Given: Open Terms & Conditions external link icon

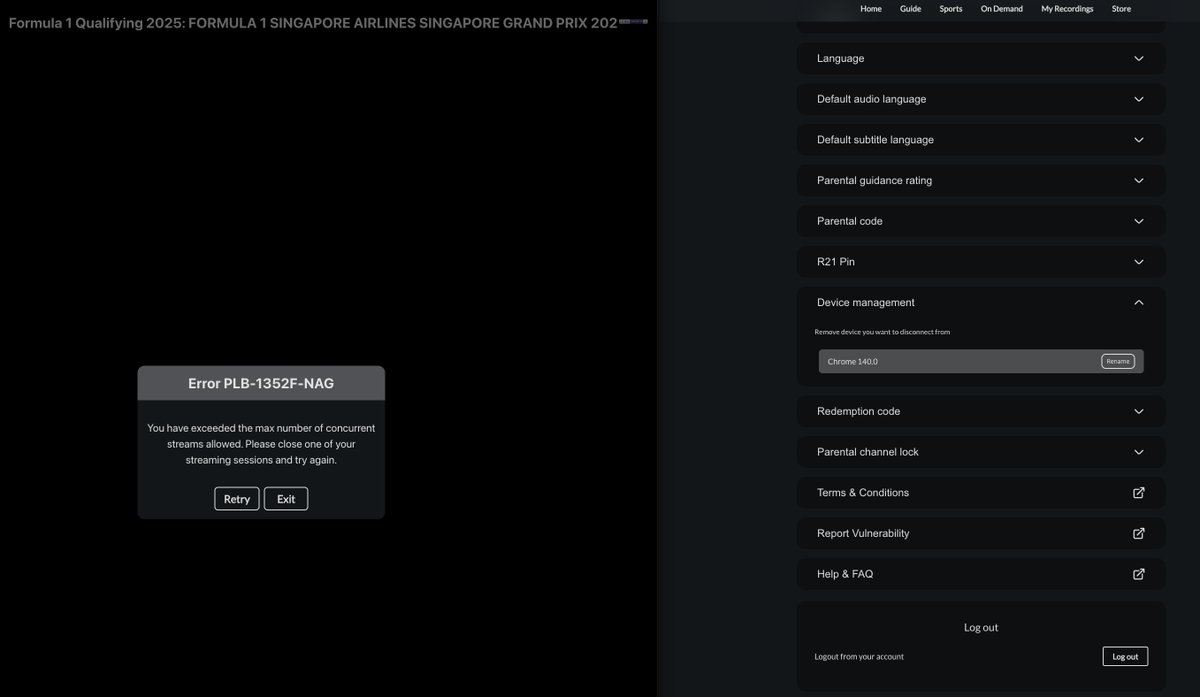Looking at the screenshot, I should click(1138, 492).
